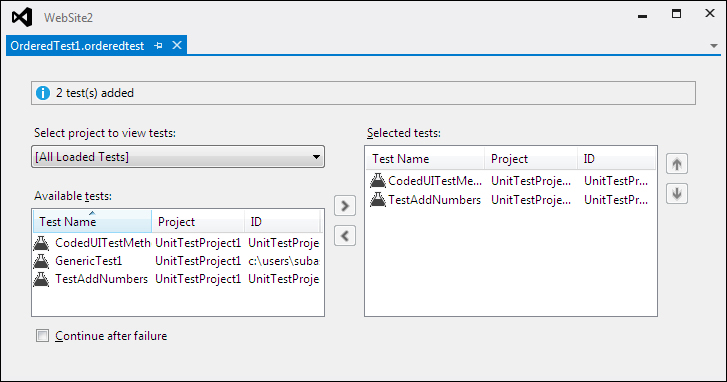
Task: Close the OrderedTest1.orderedtest tab
Action: [x=177, y=45]
